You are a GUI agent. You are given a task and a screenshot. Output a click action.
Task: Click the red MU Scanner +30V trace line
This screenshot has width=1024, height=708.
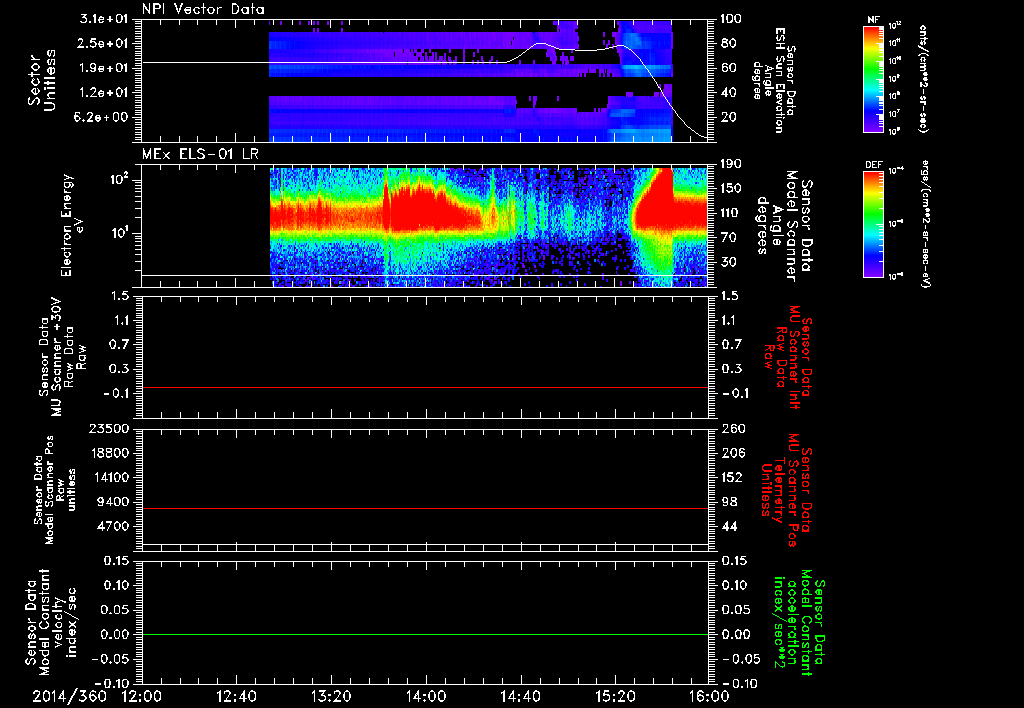[x=424, y=387]
